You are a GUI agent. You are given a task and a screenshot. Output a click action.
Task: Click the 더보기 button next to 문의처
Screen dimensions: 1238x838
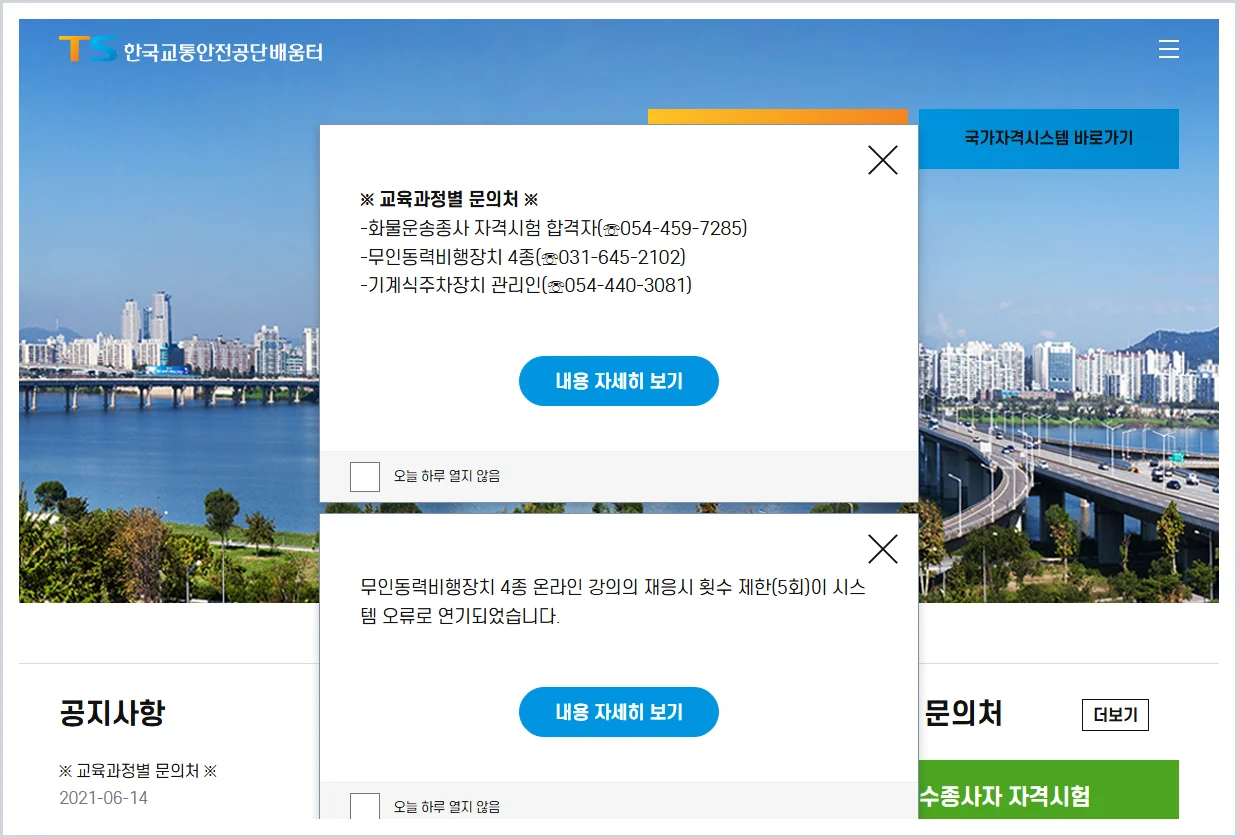pos(1115,715)
